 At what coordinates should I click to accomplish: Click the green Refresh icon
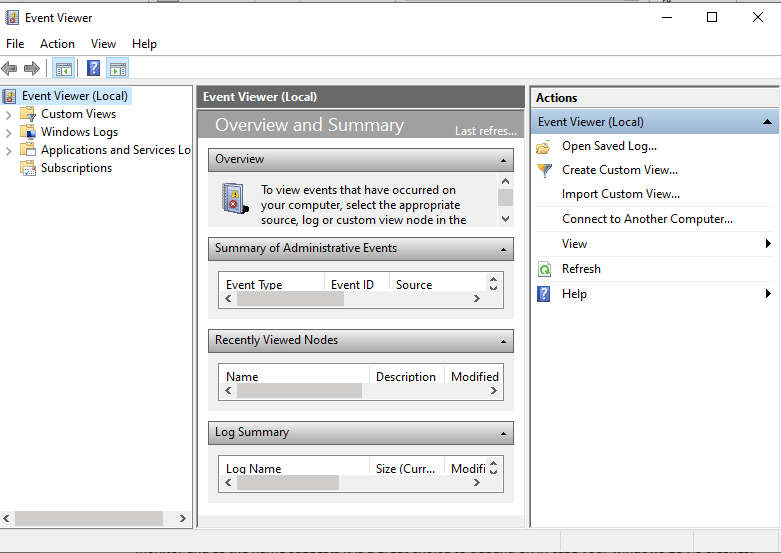[x=544, y=269]
